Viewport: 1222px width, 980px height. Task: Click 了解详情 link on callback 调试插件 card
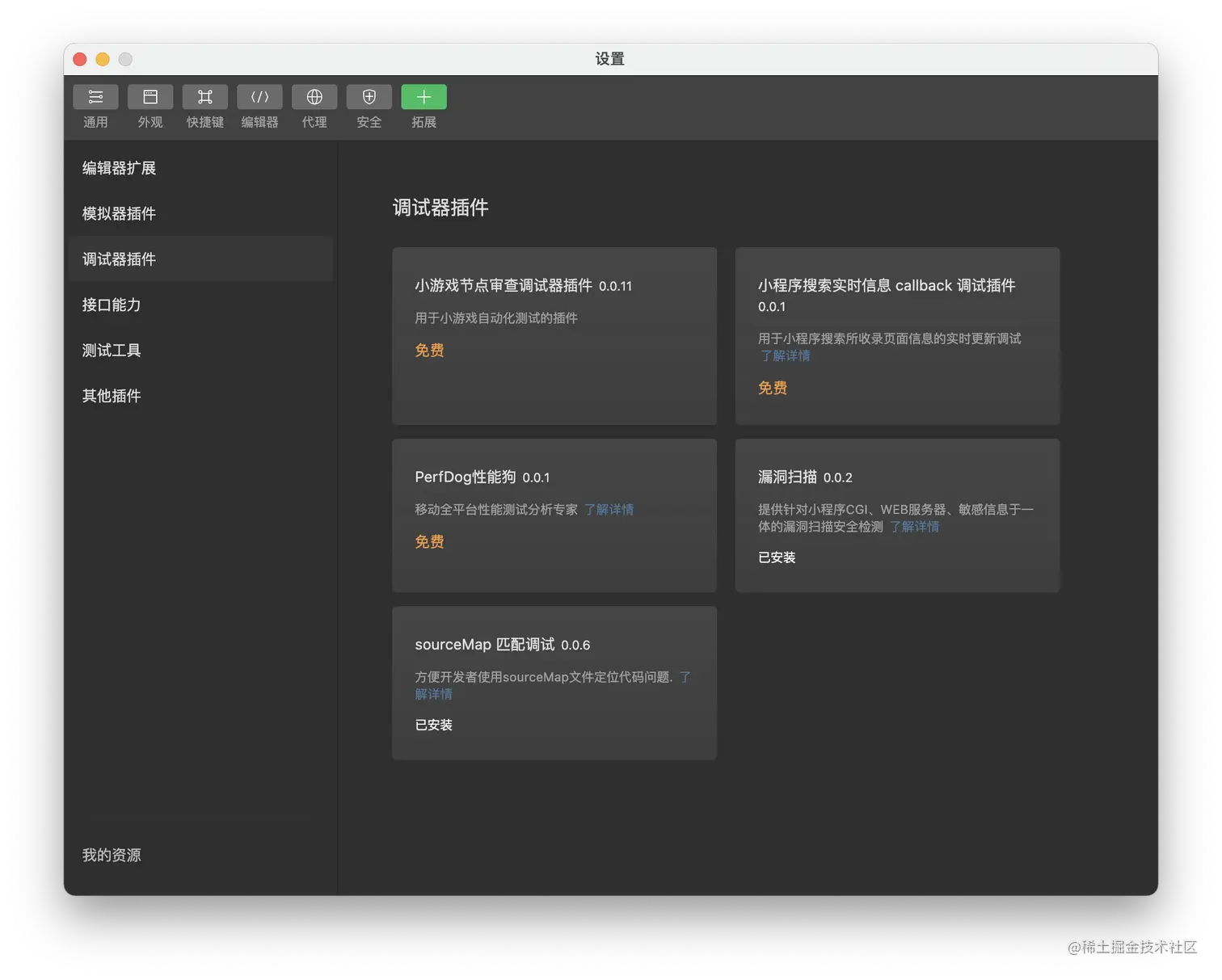coord(785,355)
